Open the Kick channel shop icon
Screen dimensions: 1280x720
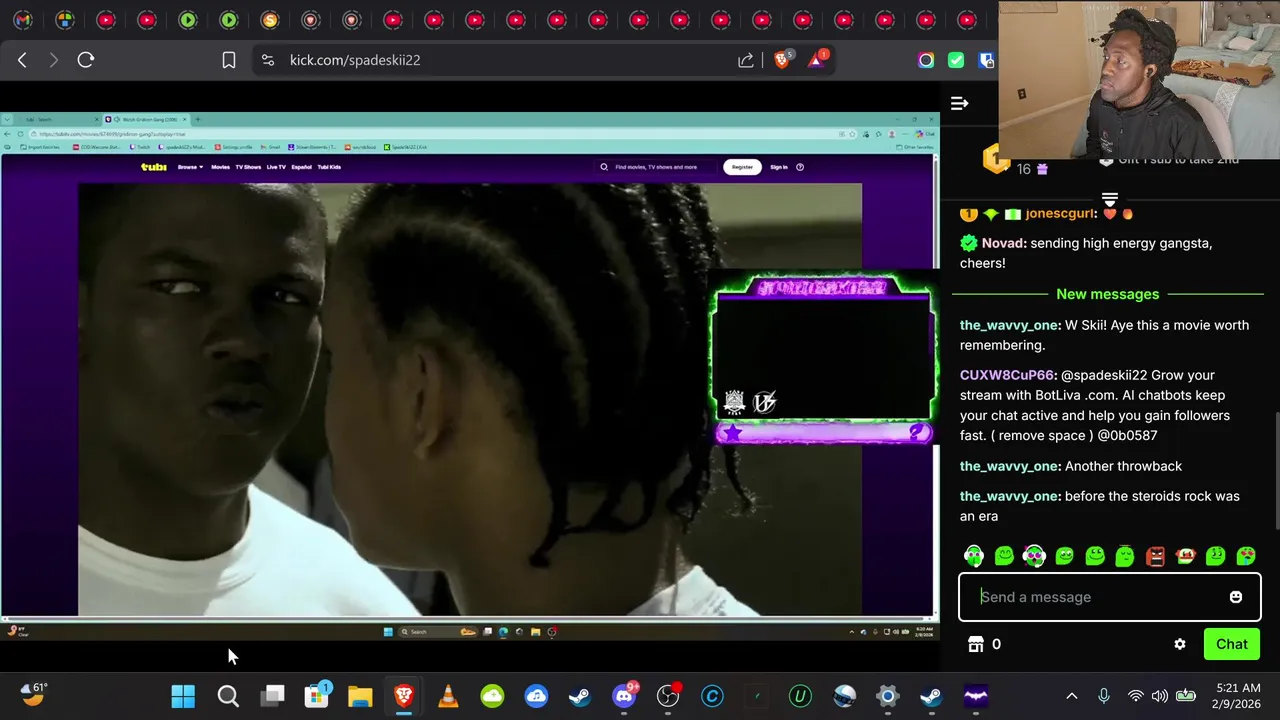point(976,644)
